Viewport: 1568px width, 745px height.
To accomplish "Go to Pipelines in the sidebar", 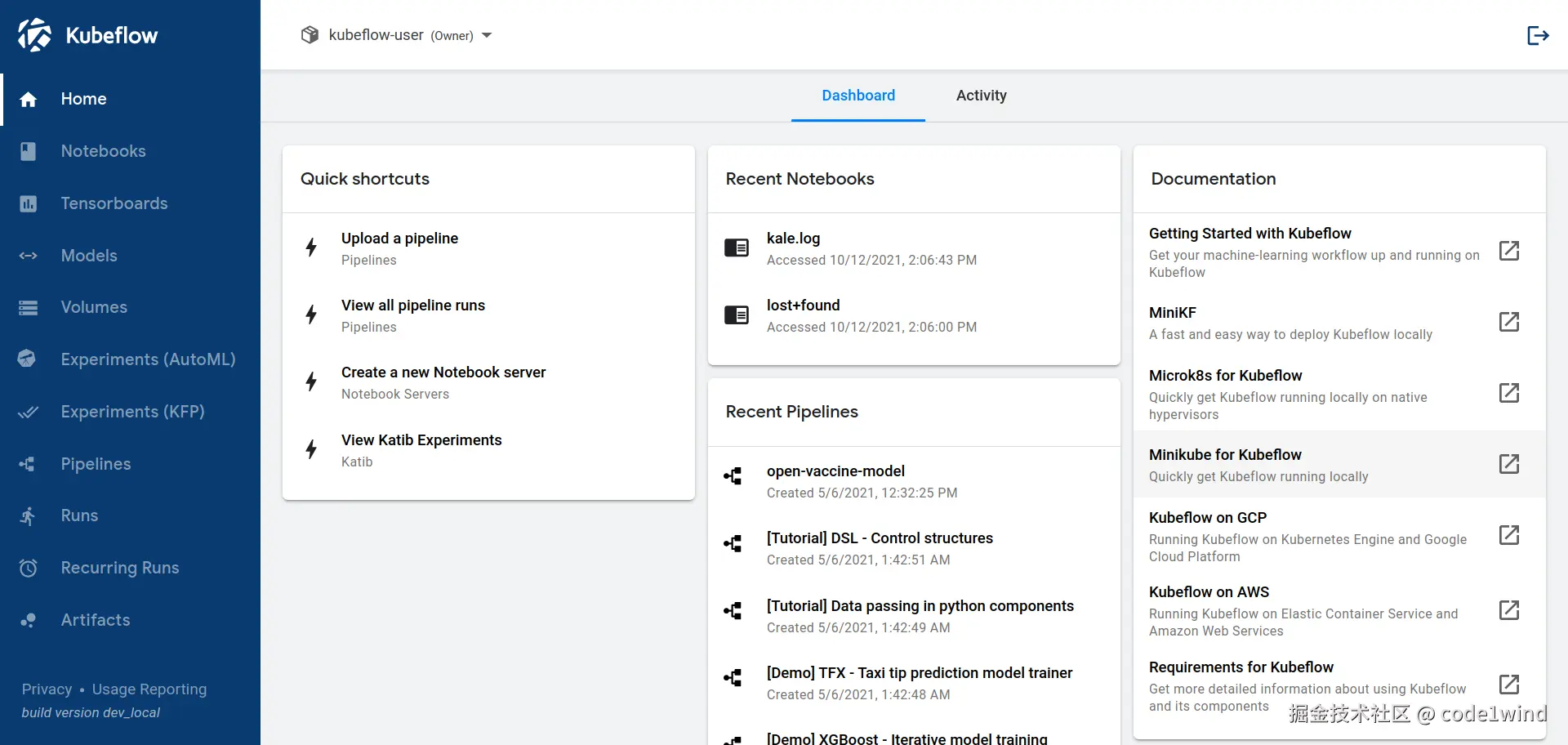I will (x=96, y=464).
